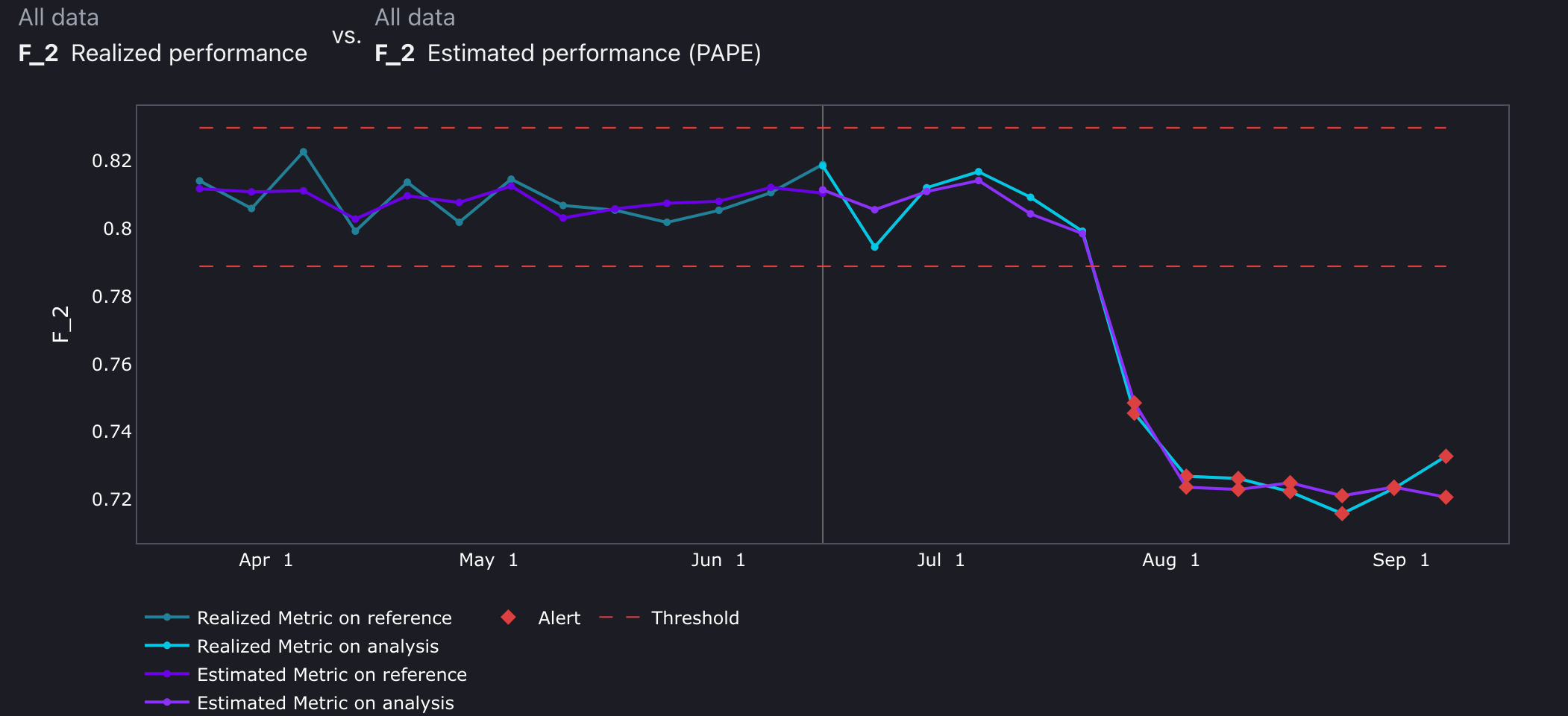The height and width of the screenshot is (716, 1568).
Task: Click the Aug 1 x-axis tick label
Action: pyautogui.click(x=1170, y=560)
